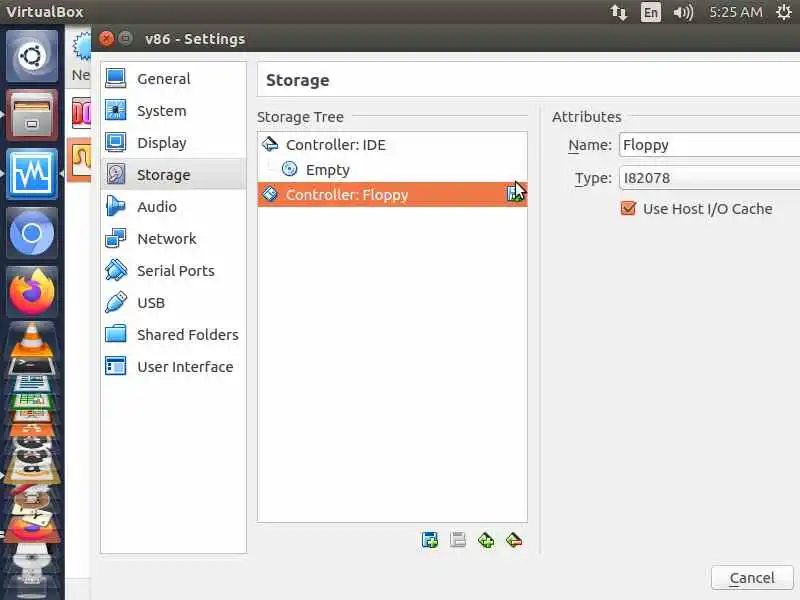Launch VLC media player from launcher
This screenshot has width=800, height=600.
click(x=32, y=341)
